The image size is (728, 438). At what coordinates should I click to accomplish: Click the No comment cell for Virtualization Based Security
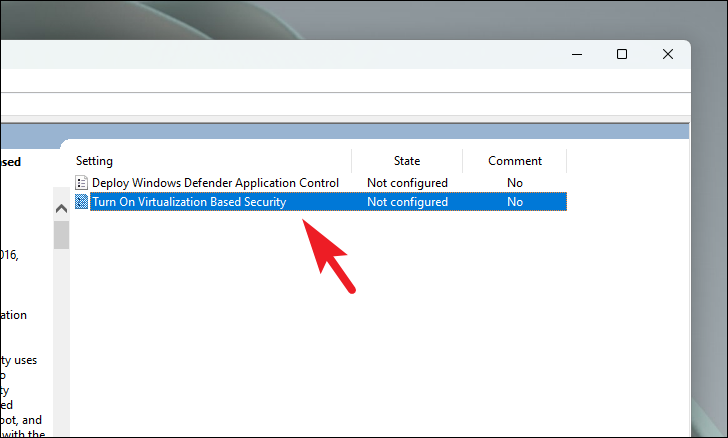click(x=515, y=202)
